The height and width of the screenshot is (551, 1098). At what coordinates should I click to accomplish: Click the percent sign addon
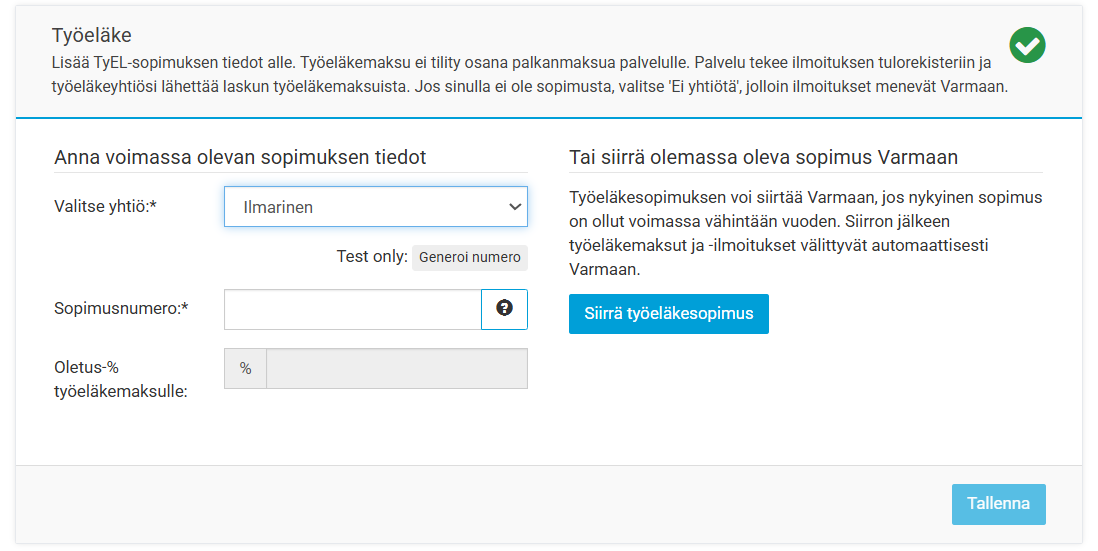click(245, 368)
